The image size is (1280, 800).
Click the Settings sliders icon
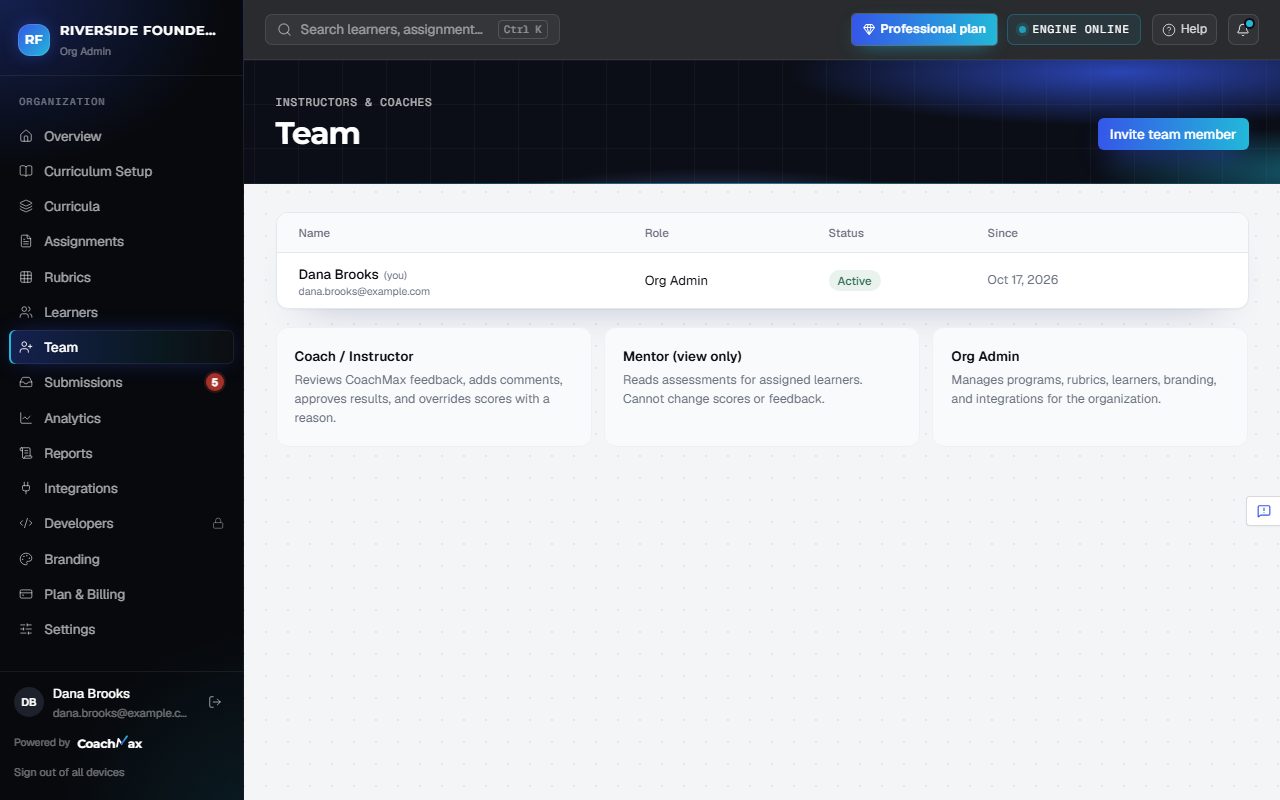point(26,629)
